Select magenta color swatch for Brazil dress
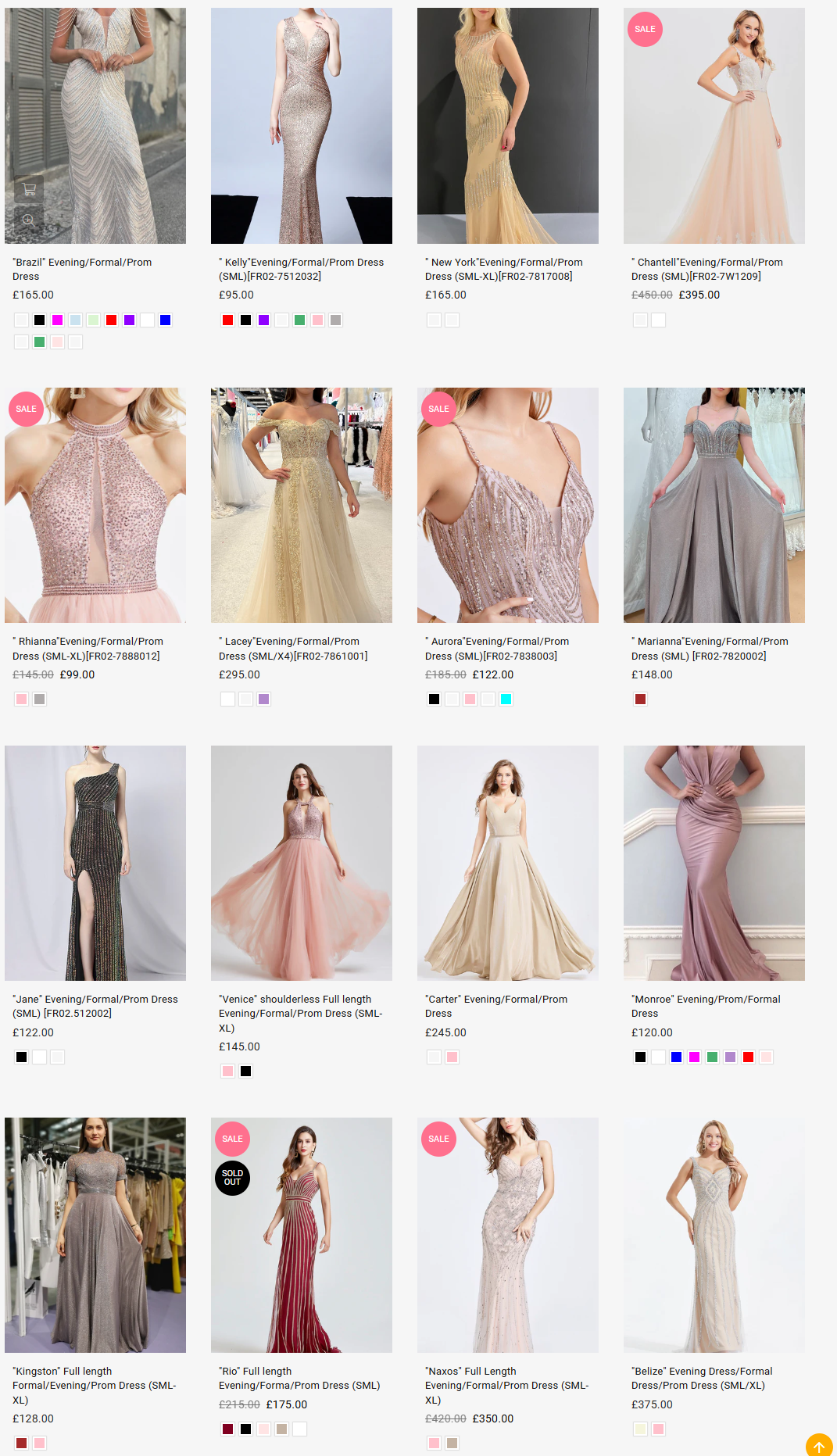837x1456 pixels. 57,320
